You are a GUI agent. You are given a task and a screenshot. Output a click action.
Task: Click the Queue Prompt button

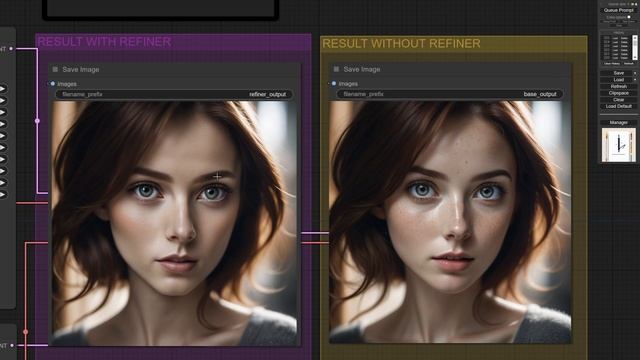coord(618,10)
